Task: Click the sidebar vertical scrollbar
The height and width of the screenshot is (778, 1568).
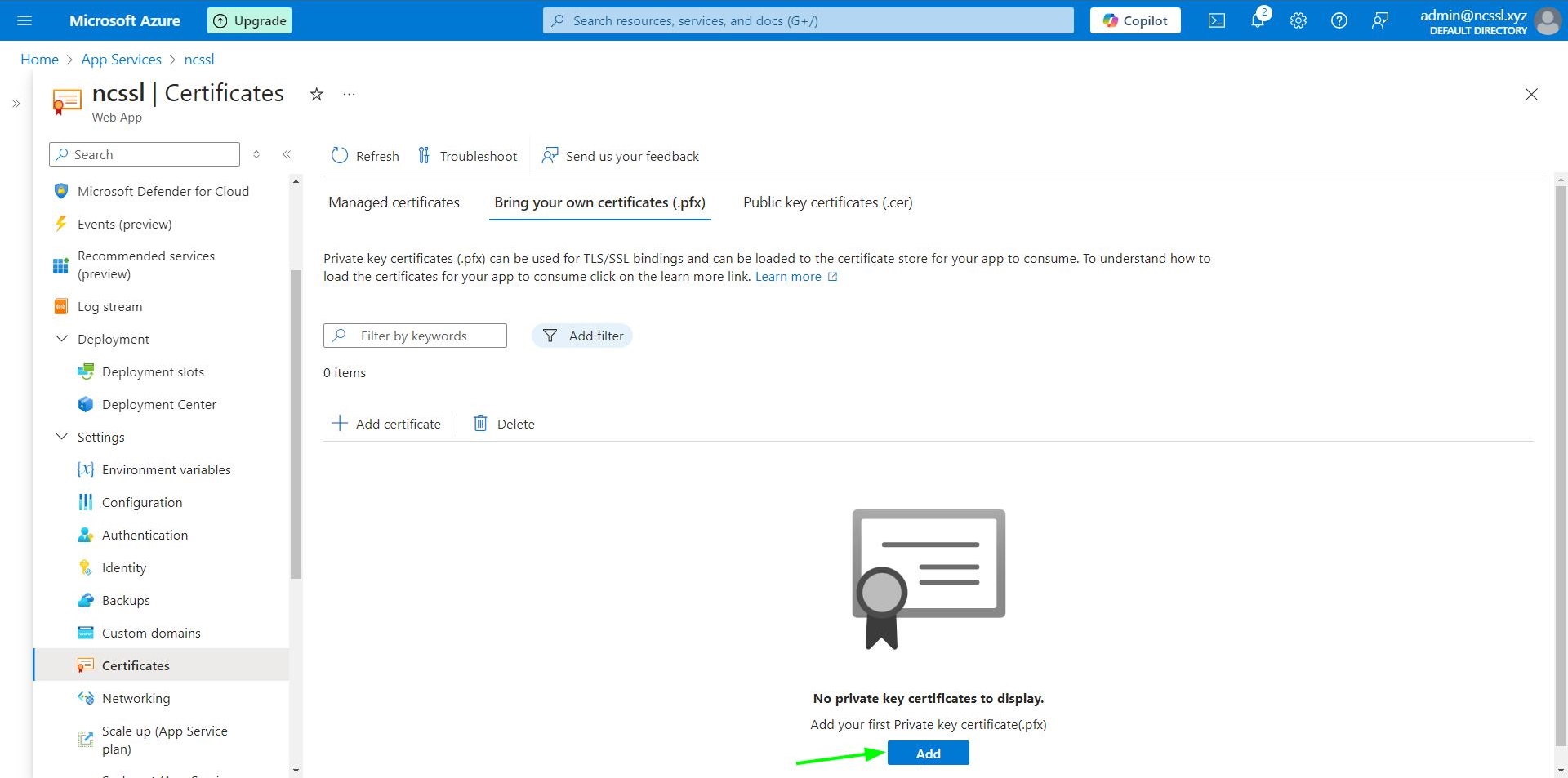Action: click(296, 425)
